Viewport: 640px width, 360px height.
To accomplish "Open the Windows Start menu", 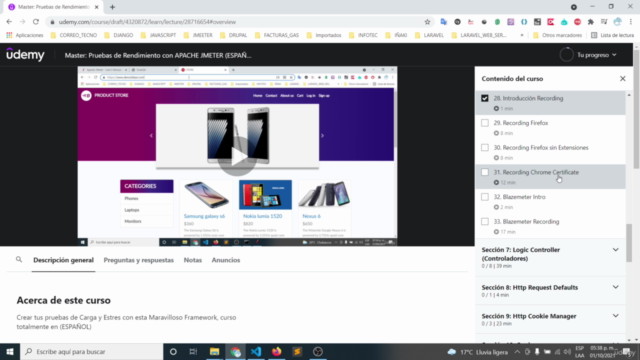I will [10, 351].
